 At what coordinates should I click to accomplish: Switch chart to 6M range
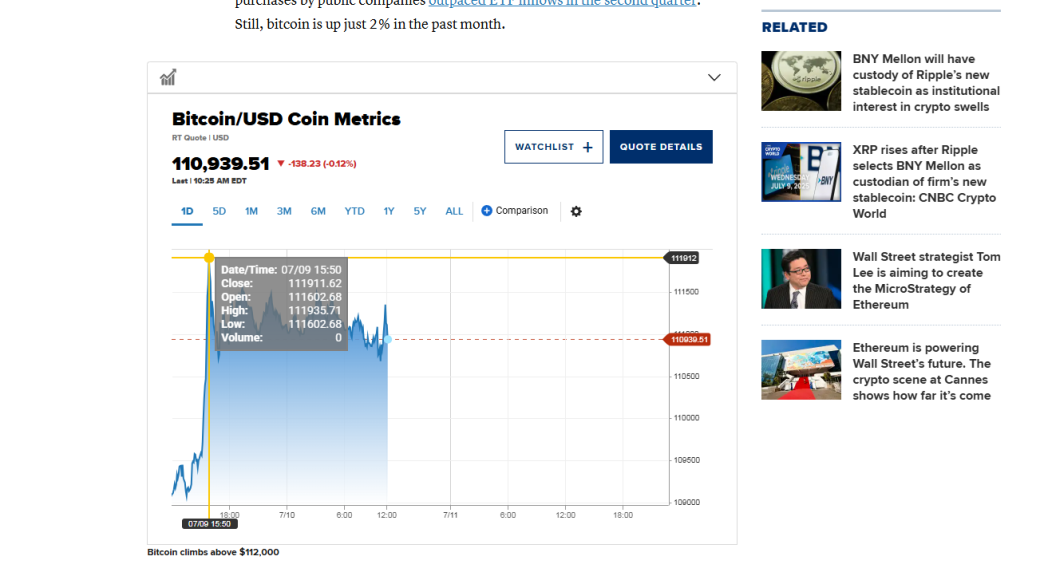click(318, 211)
